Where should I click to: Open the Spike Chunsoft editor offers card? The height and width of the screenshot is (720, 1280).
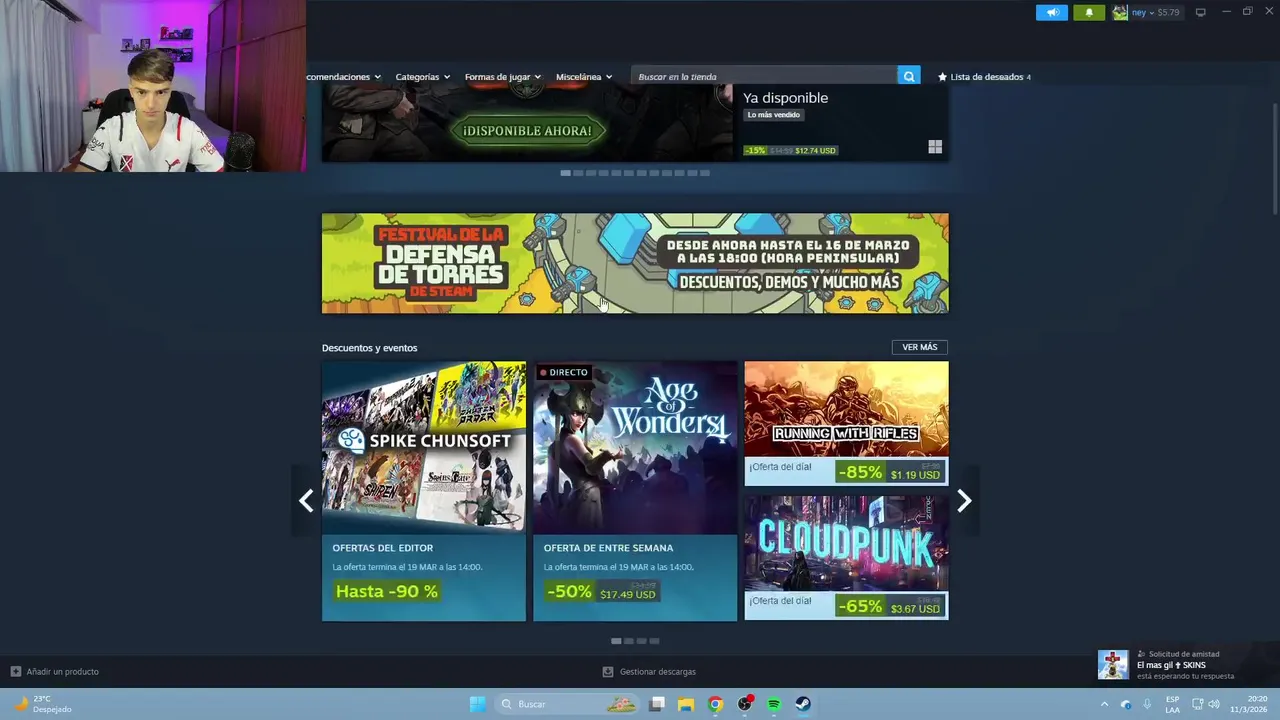click(424, 491)
